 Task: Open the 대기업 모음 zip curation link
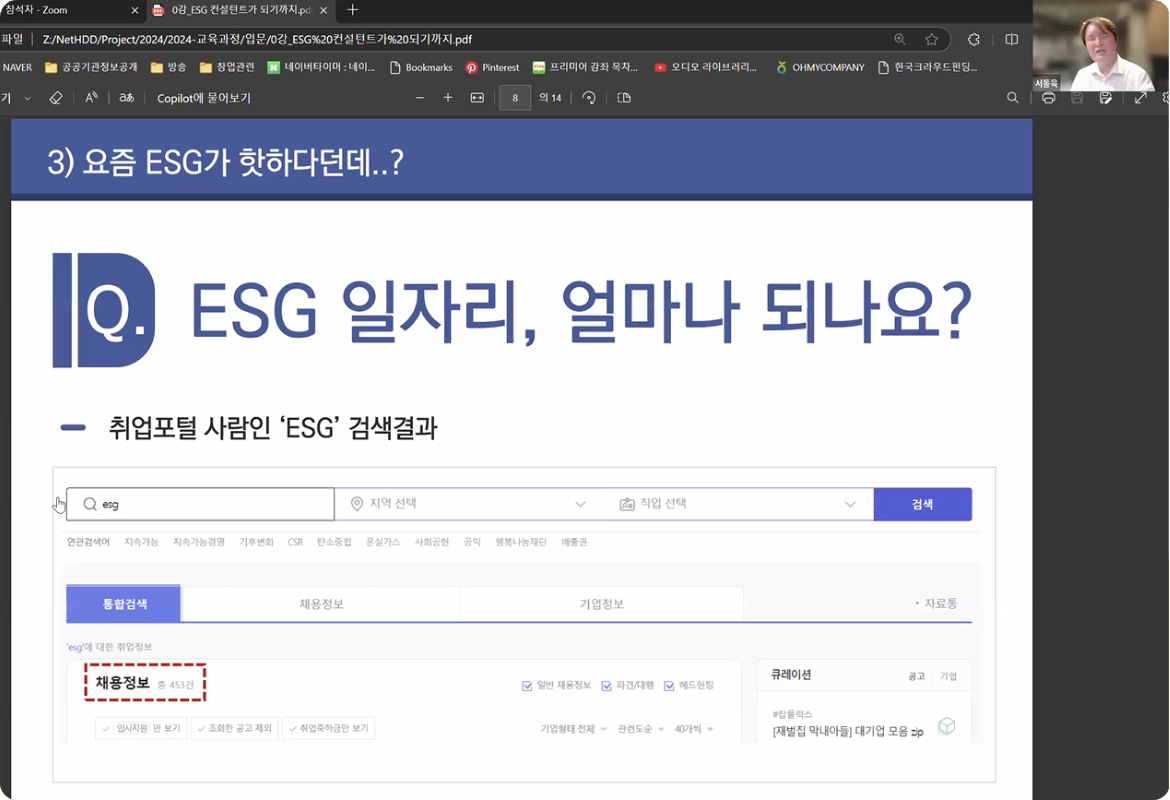pos(848,732)
